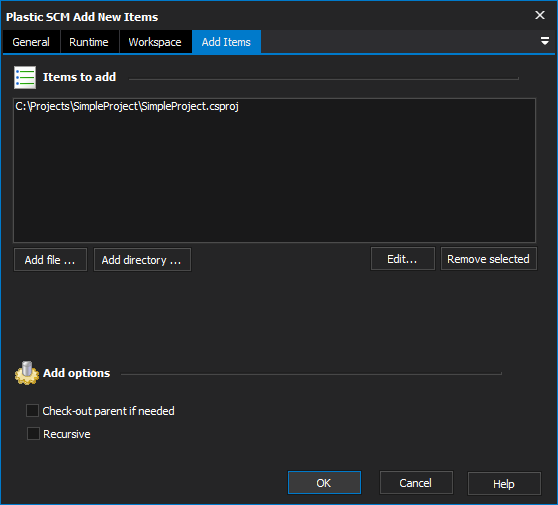
Task: Click Remove selected button
Action: [x=489, y=259]
